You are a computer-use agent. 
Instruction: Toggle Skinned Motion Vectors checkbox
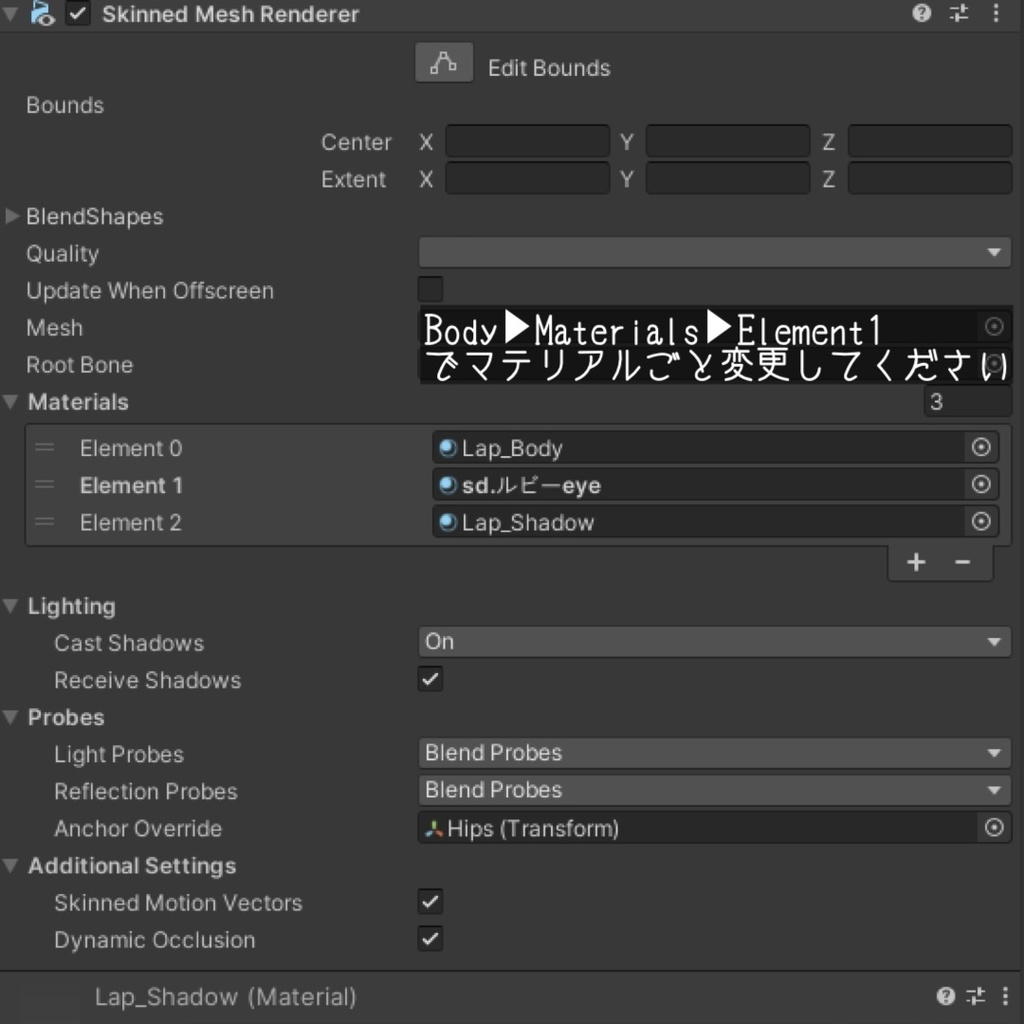point(430,902)
